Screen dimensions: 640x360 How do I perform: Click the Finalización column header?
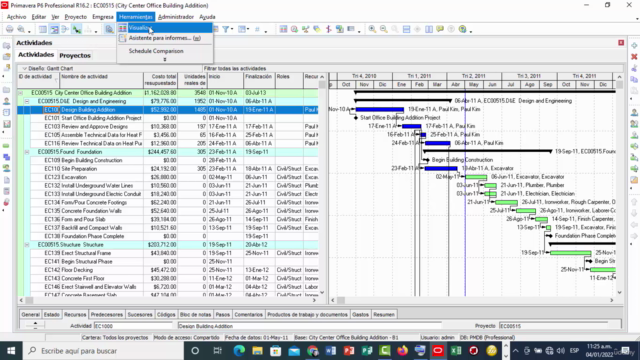(259, 80)
